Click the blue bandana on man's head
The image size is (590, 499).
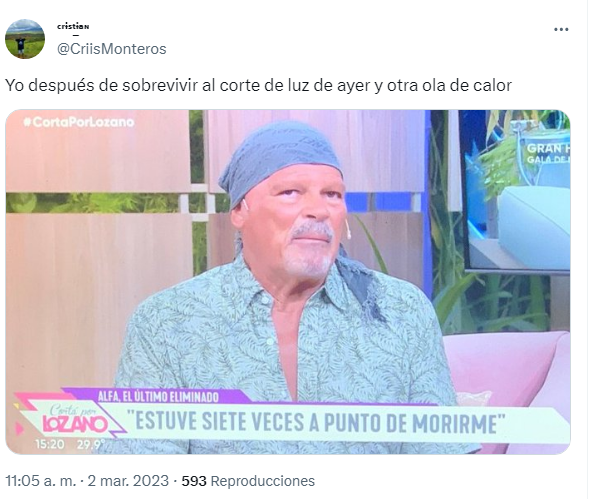pyautogui.click(x=279, y=160)
